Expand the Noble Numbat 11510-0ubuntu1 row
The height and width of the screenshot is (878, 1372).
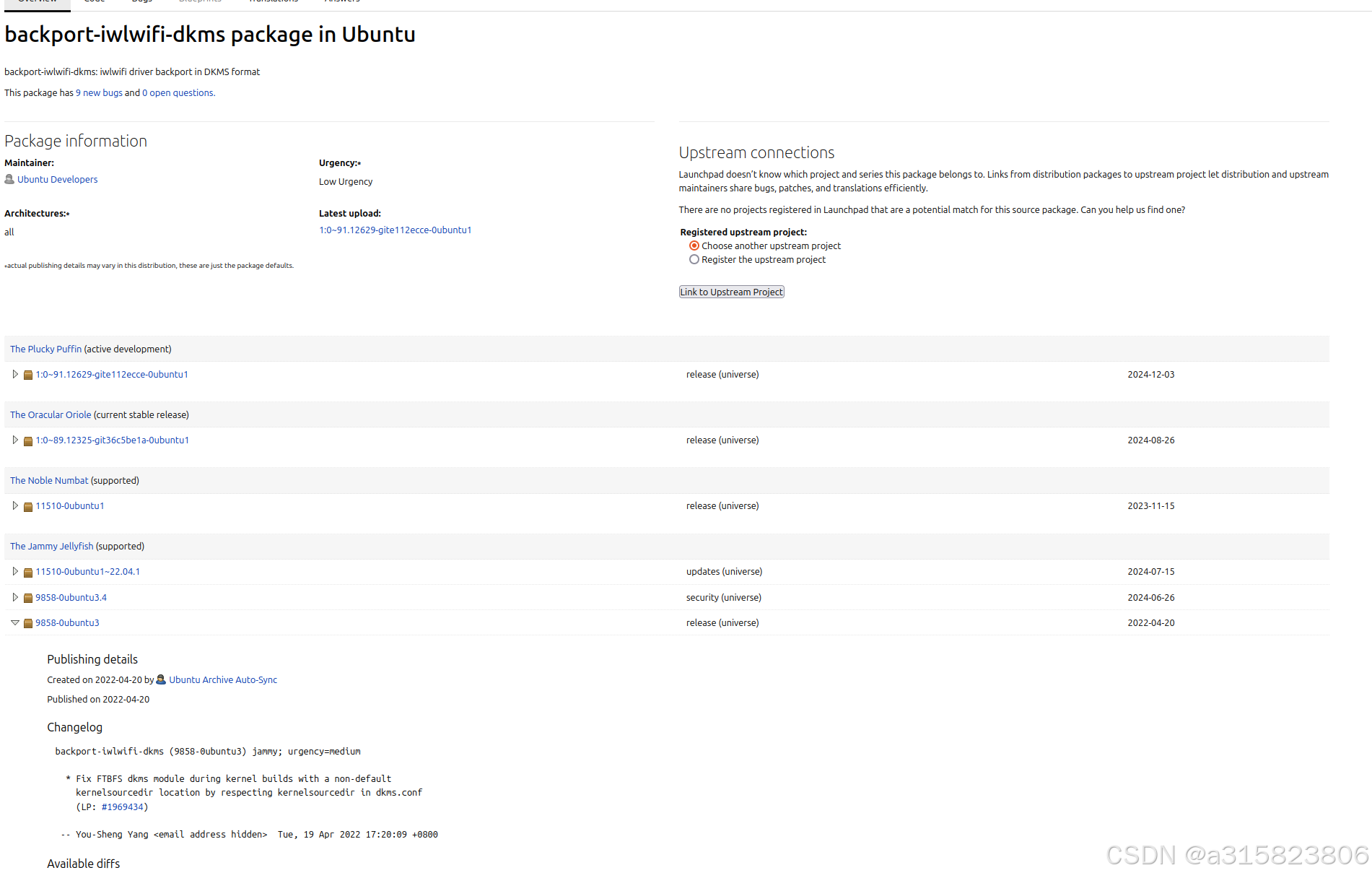tap(15, 505)
